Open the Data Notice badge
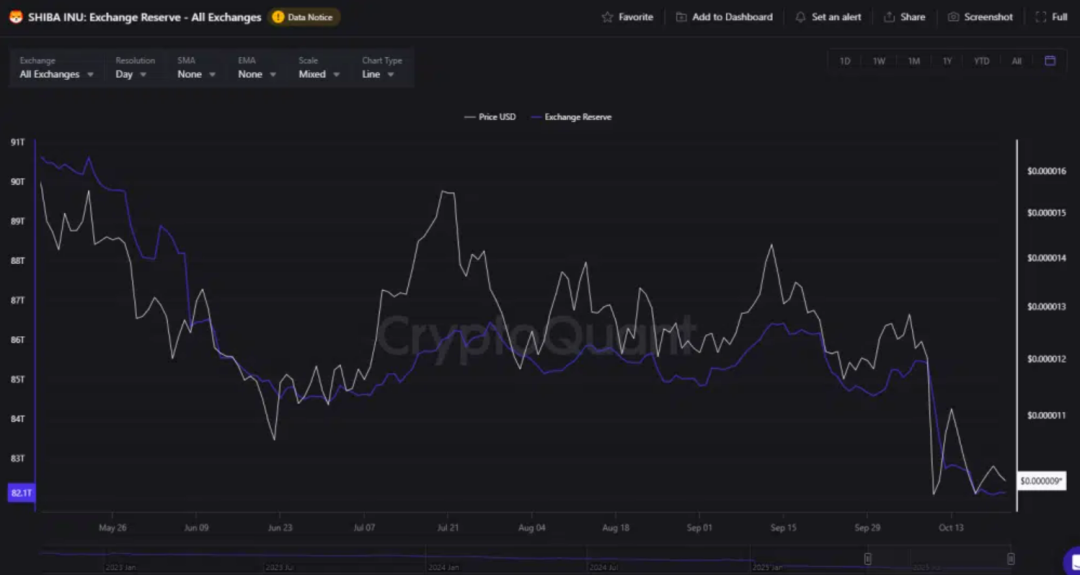This screenshot has width=1080, height=575. click(x=305, y=17)
